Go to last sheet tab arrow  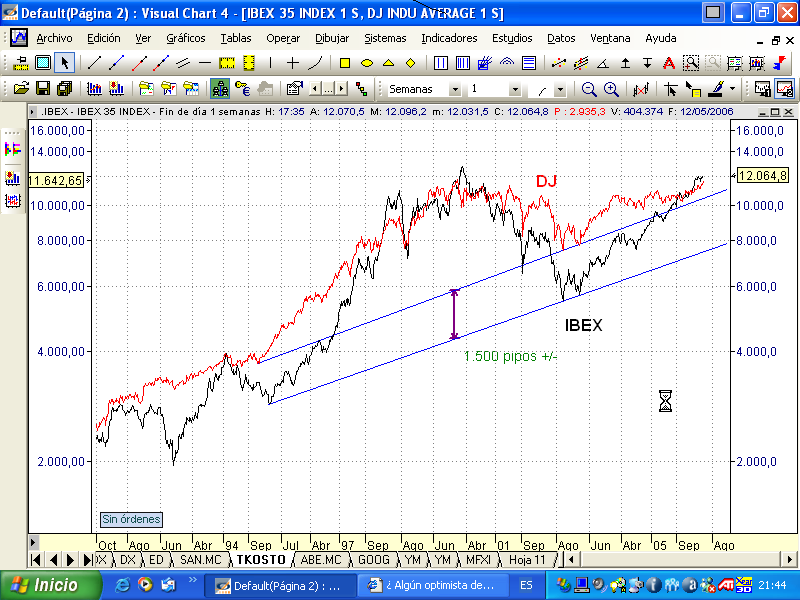click(88, 560)
